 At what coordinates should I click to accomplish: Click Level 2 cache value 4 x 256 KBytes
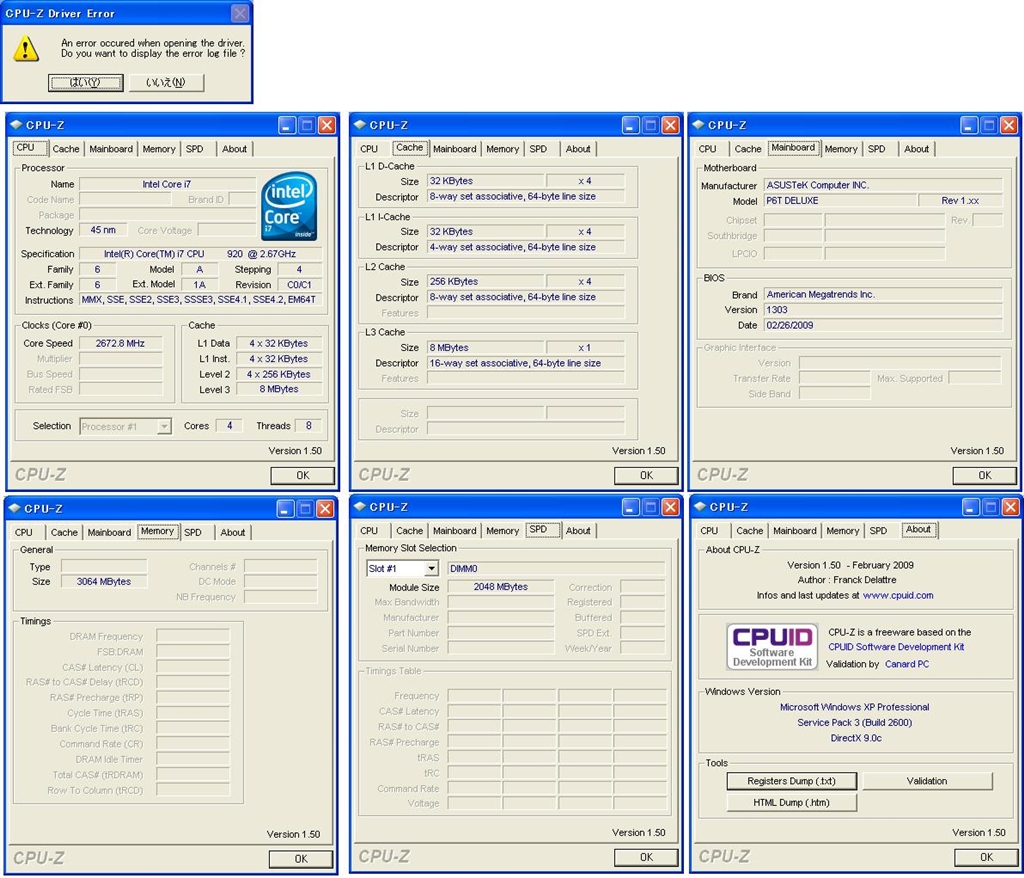click(x=278, y=374)
